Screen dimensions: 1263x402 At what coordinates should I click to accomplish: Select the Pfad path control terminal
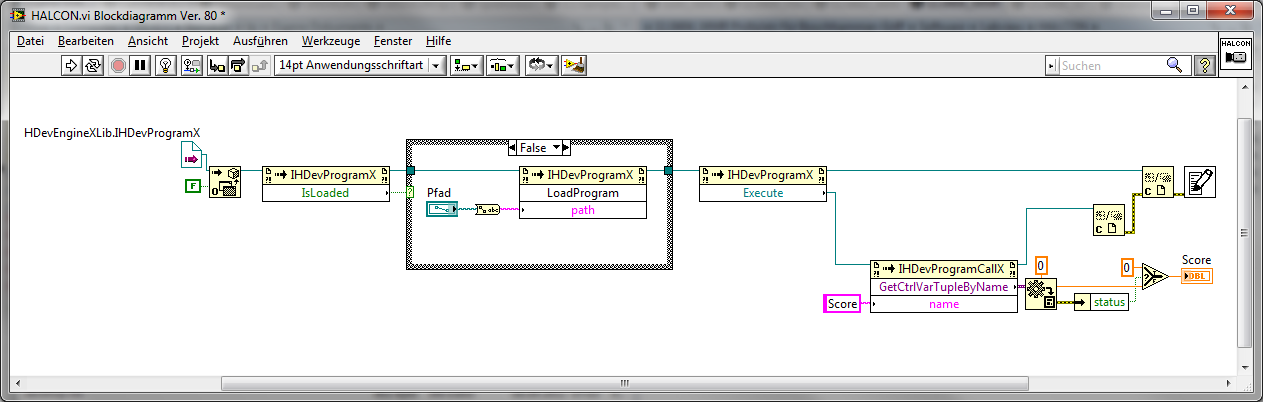click(441, 209)
